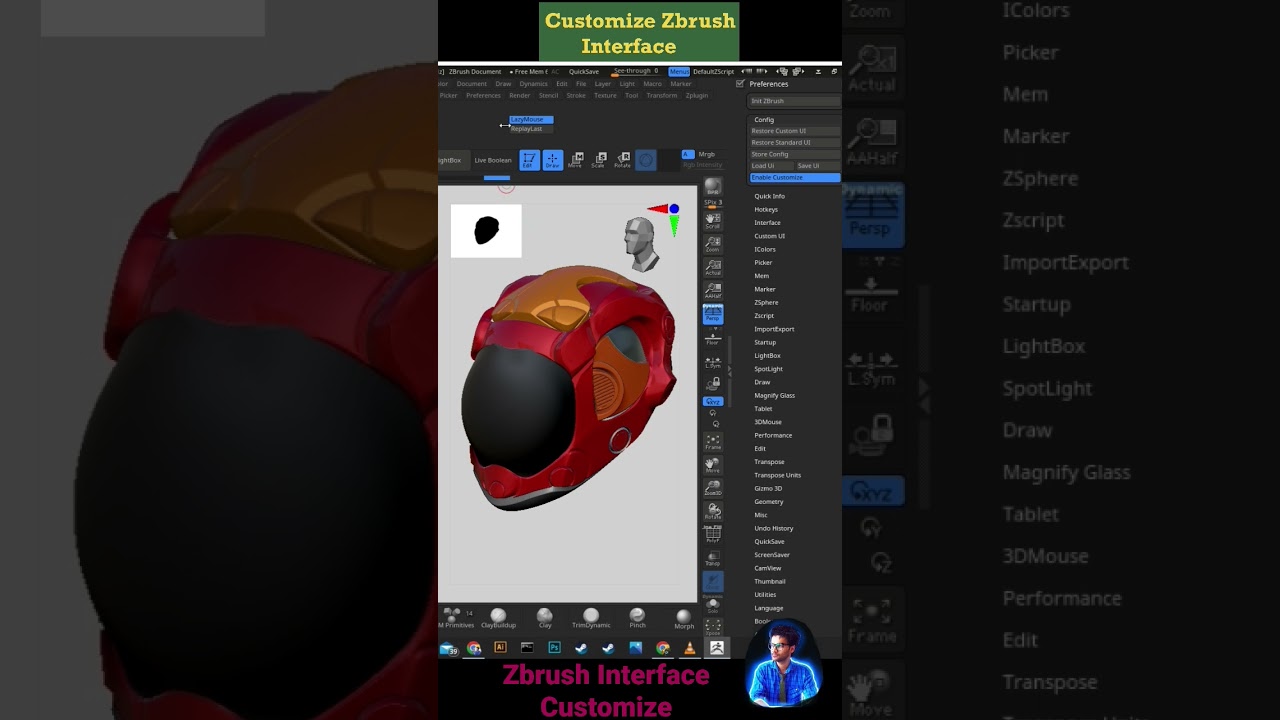
Task: Open the Dynamics menu
Action: 533,84
